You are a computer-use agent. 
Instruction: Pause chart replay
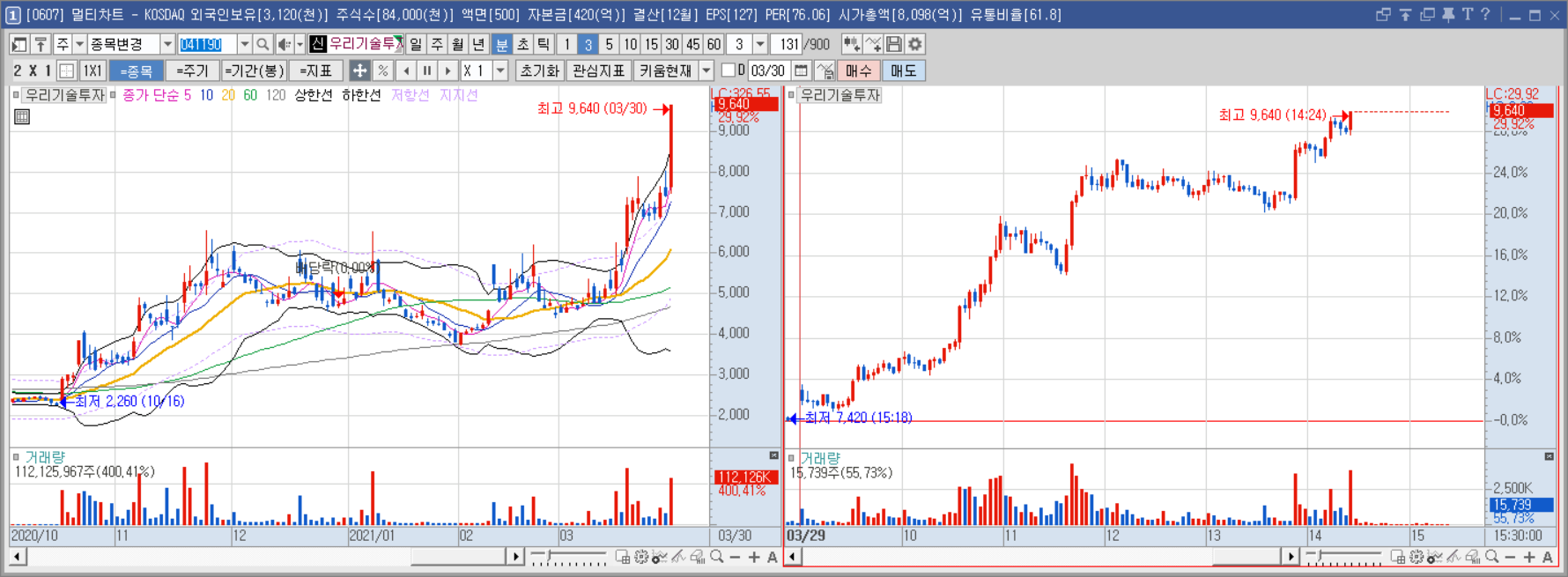(x=427, y=70)
